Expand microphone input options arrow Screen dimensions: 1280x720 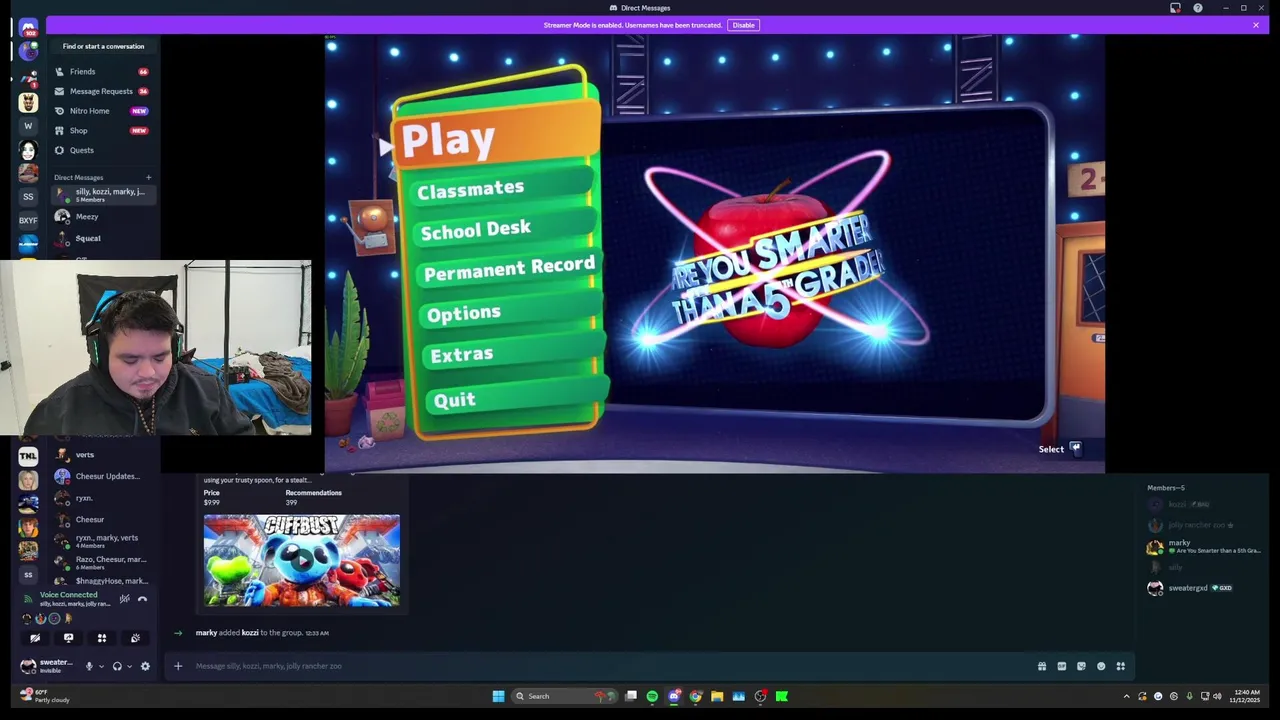[100, 666]
